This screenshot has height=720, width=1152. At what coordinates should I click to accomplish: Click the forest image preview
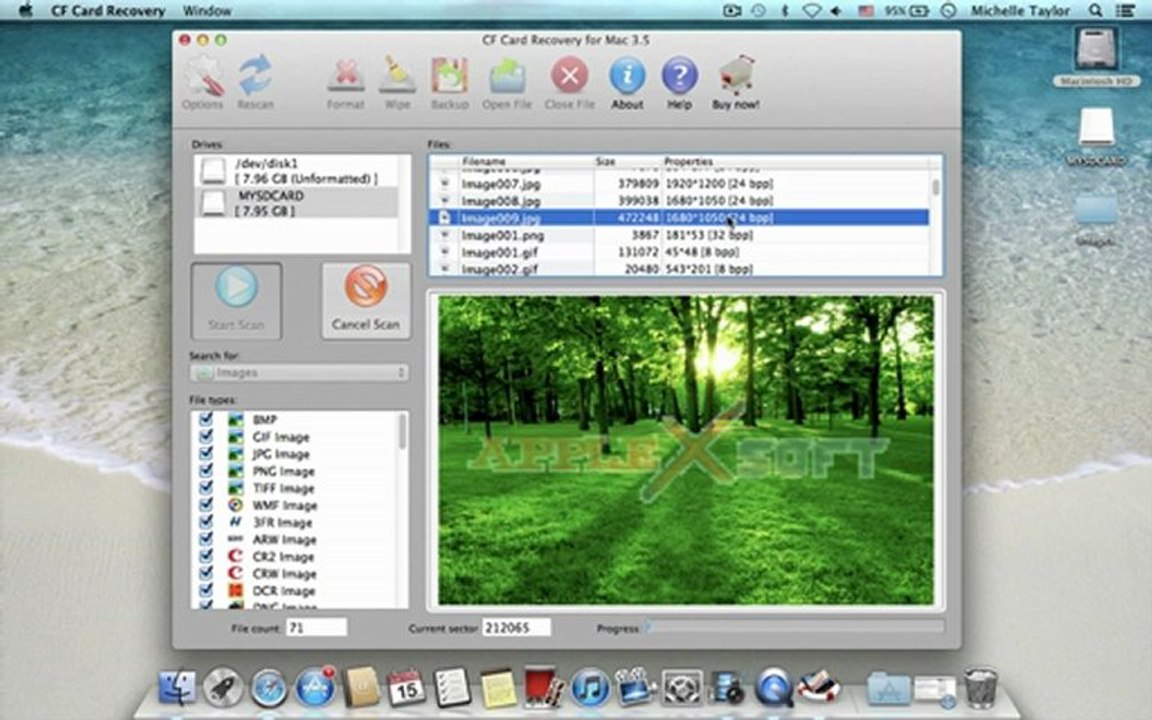point(685,450)
